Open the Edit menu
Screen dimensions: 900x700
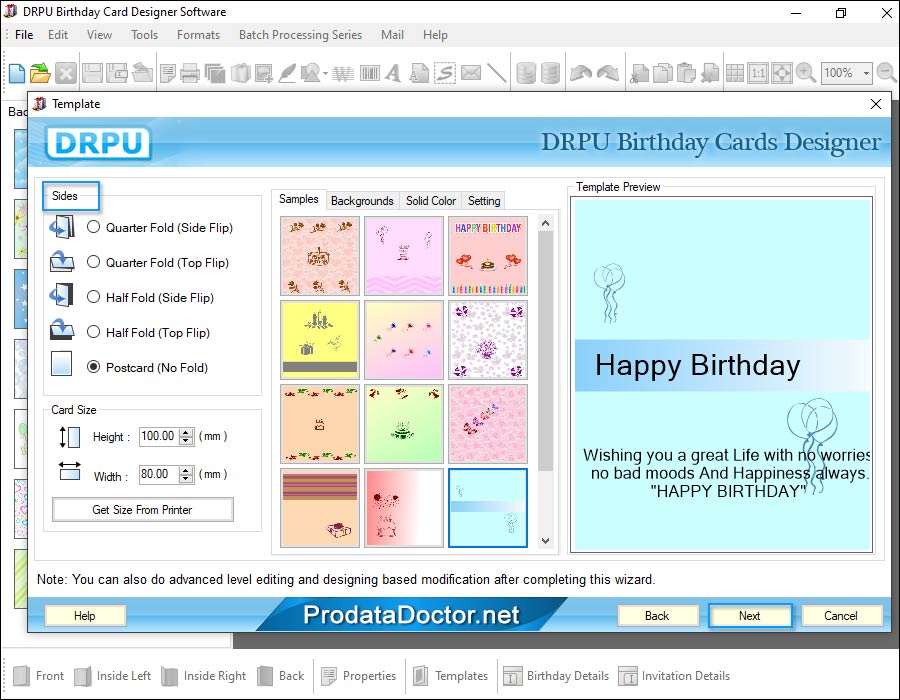tap(57, 34)
